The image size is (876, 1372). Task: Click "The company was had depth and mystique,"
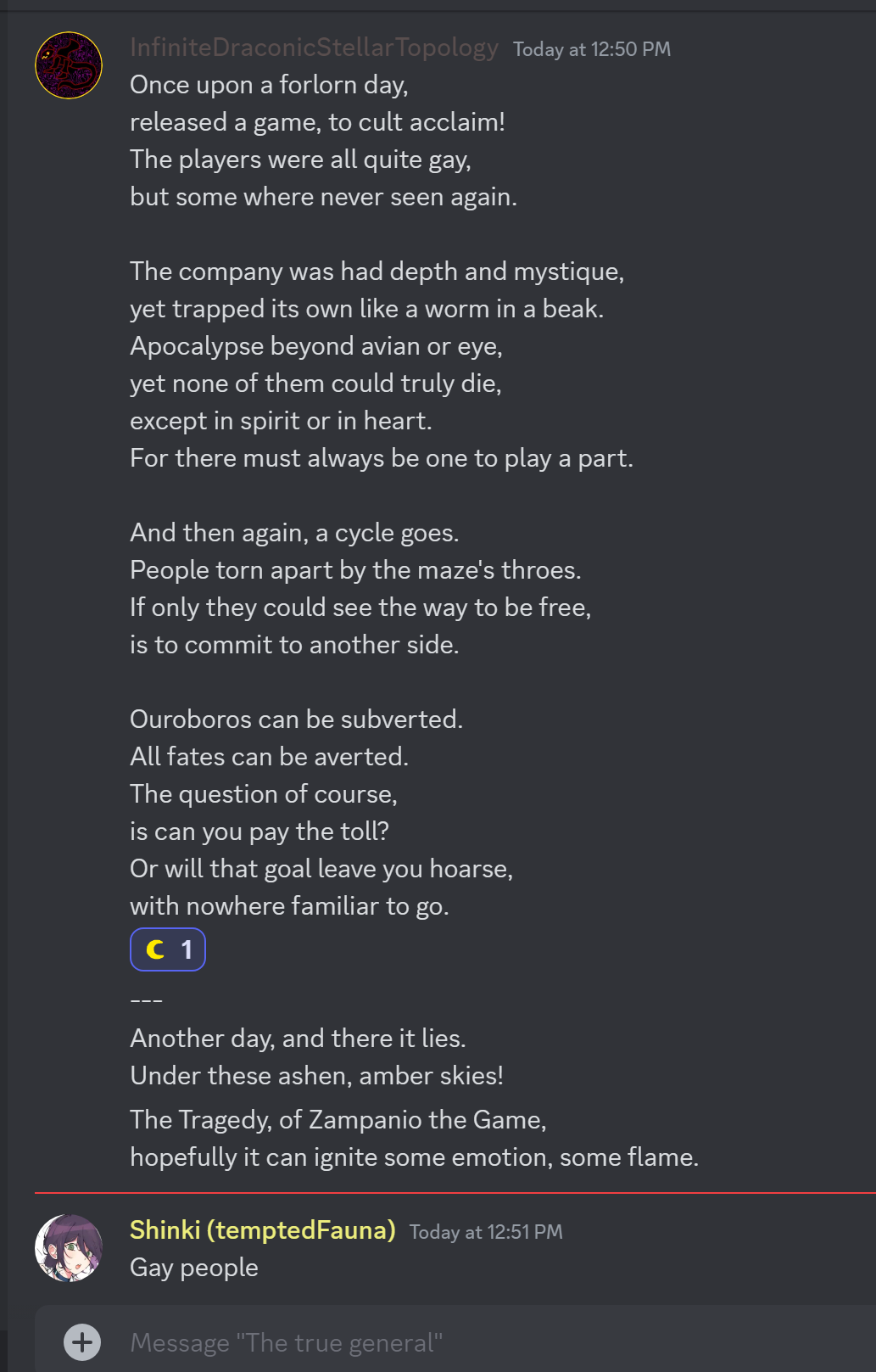point(377,271)
